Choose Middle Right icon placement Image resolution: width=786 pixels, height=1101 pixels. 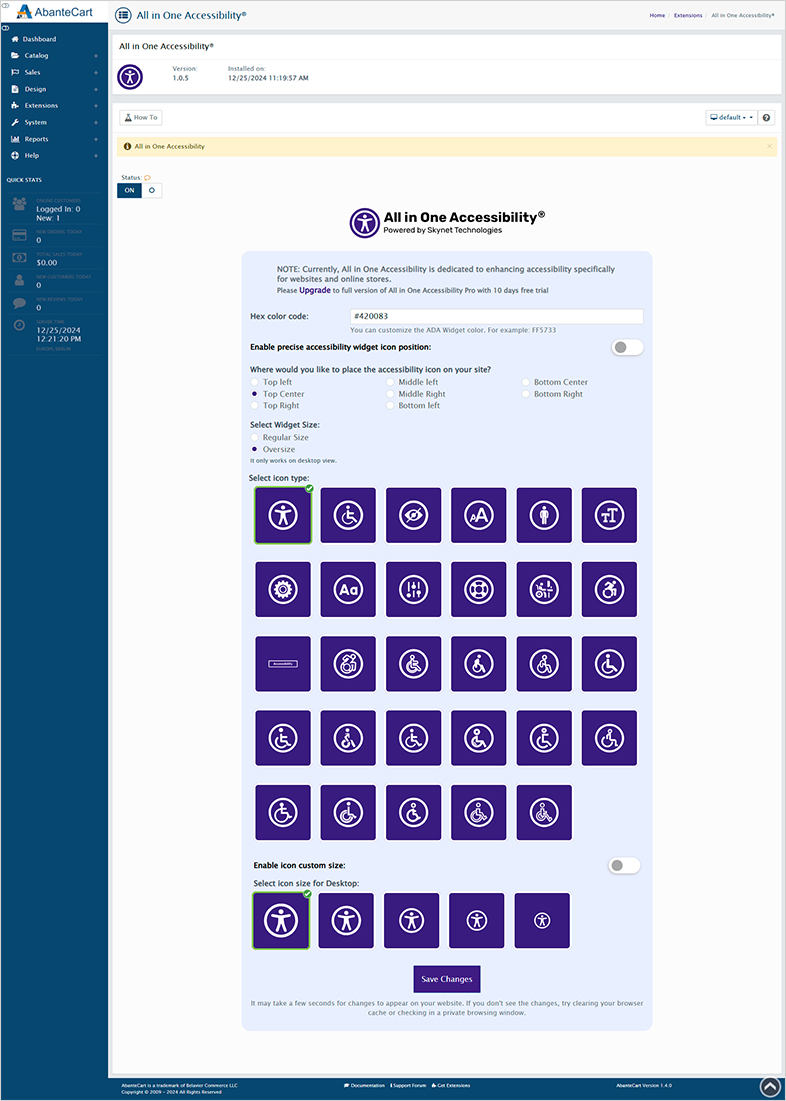[391, 395]
